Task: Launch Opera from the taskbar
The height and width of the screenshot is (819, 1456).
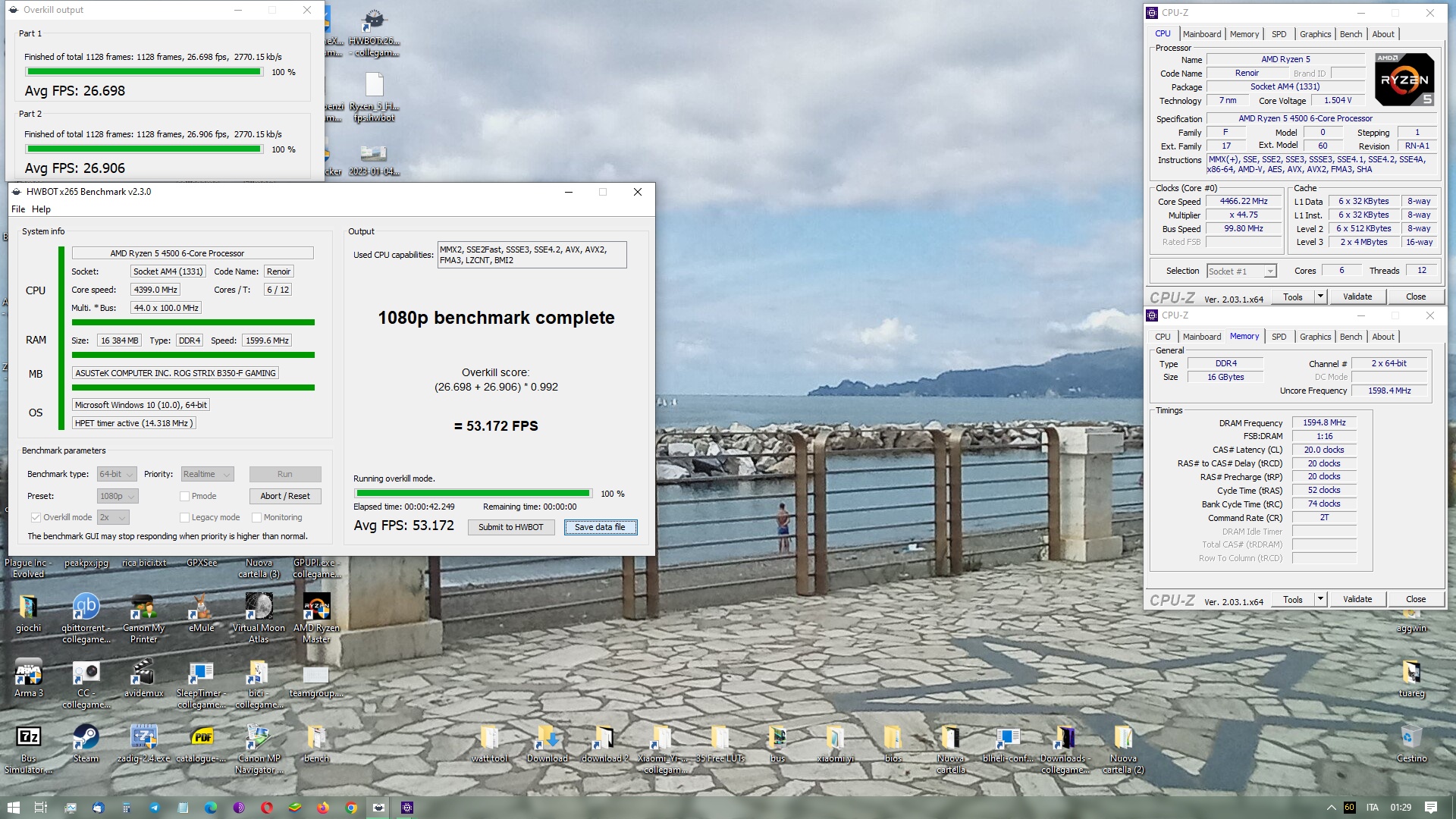Action: pos(267,808)
